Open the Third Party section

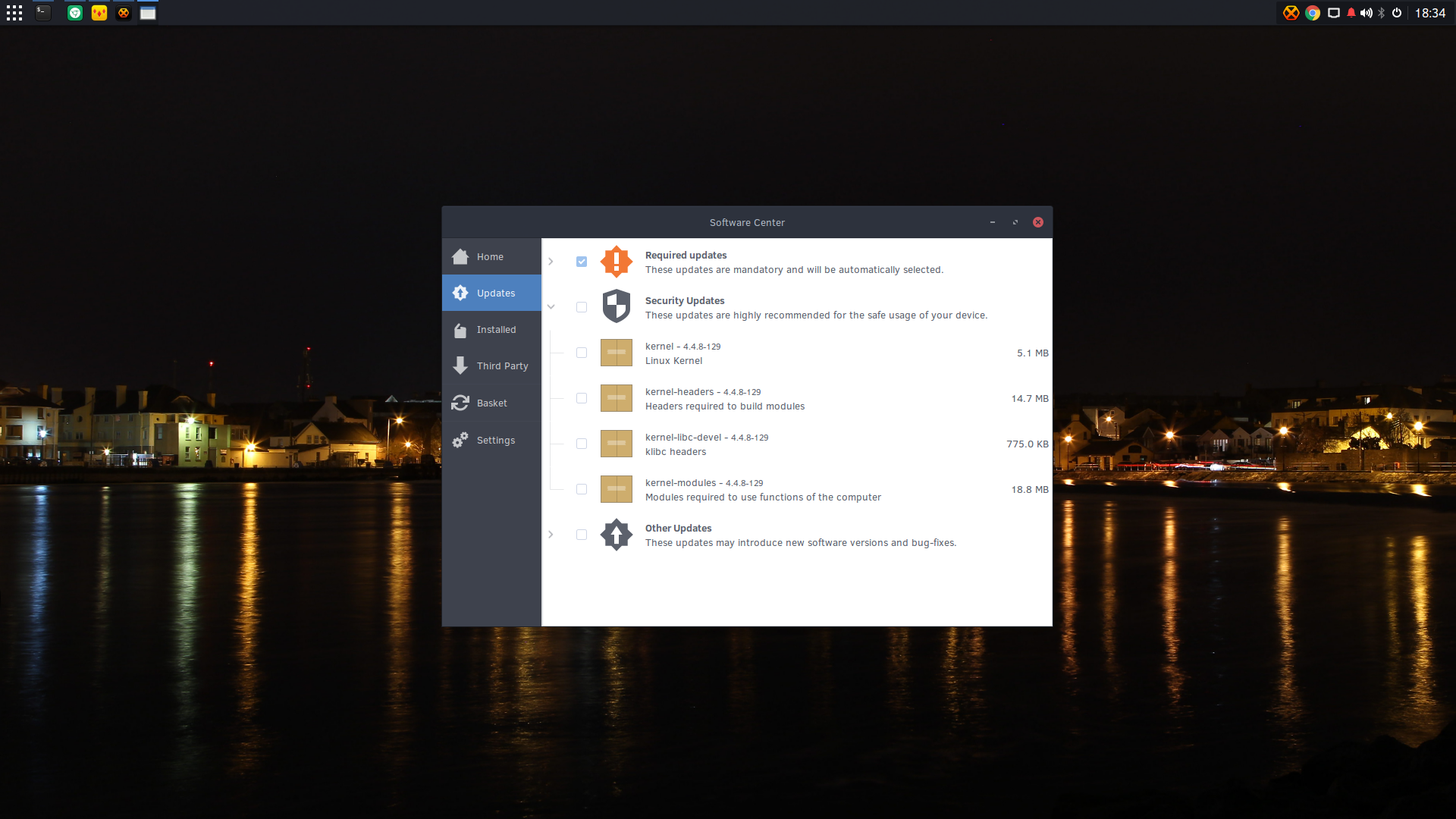(x=491, y=366)
